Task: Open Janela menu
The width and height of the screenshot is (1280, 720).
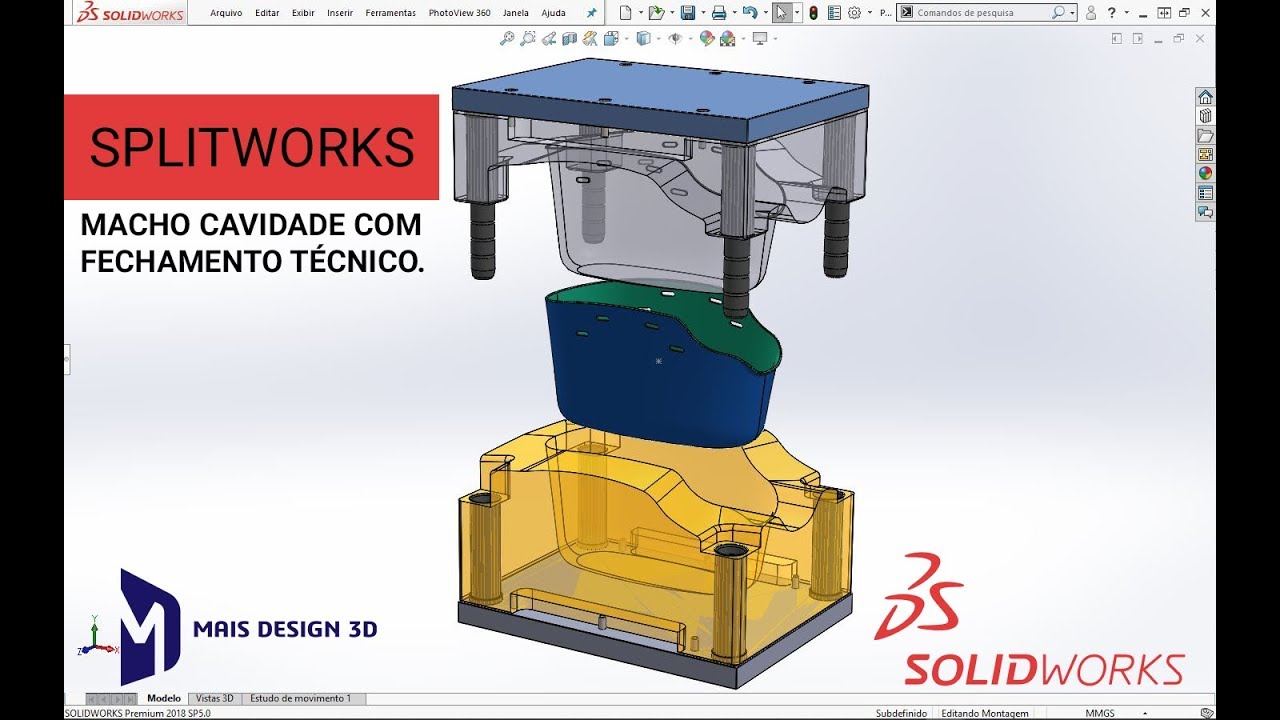Action: click(x=516, y=13)
